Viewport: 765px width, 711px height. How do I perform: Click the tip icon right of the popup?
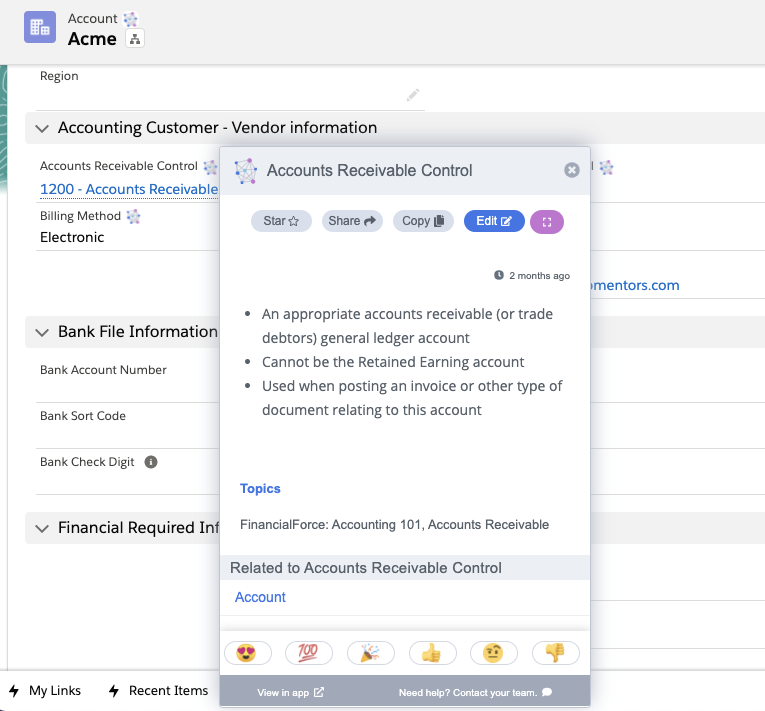click(x=606, y=167)
